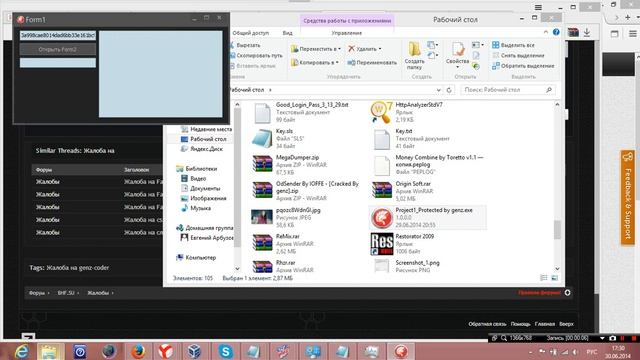Open Explorer help via the question icon
The image size is (640, 360).
556,32
